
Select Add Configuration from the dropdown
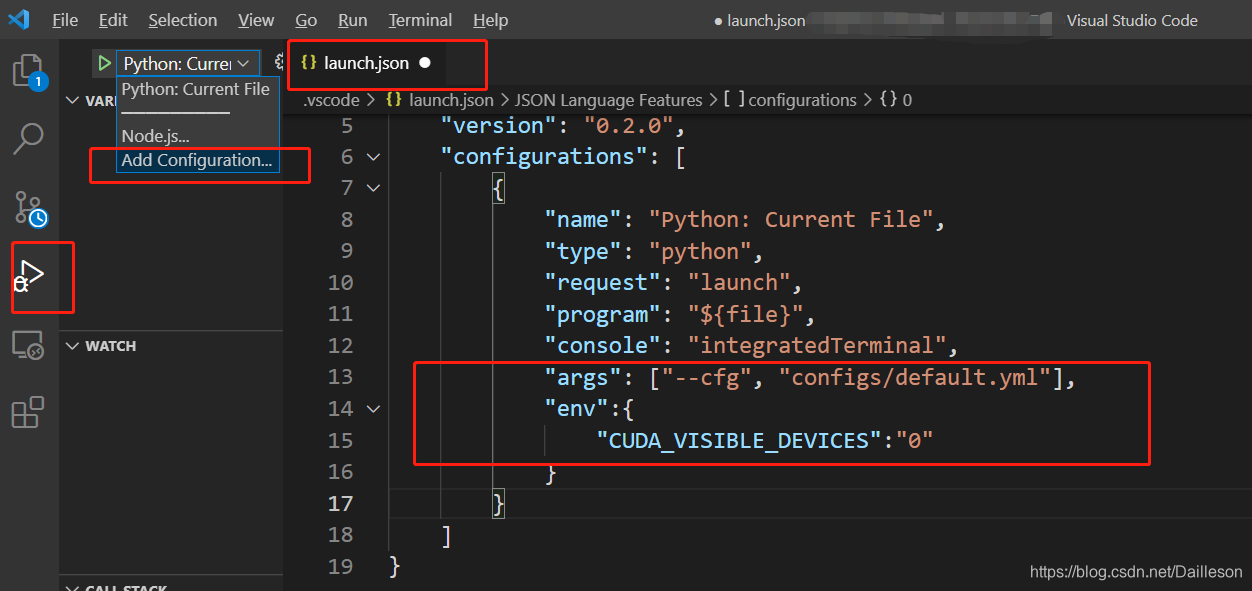pyautogui.click(x=196, y=160)
